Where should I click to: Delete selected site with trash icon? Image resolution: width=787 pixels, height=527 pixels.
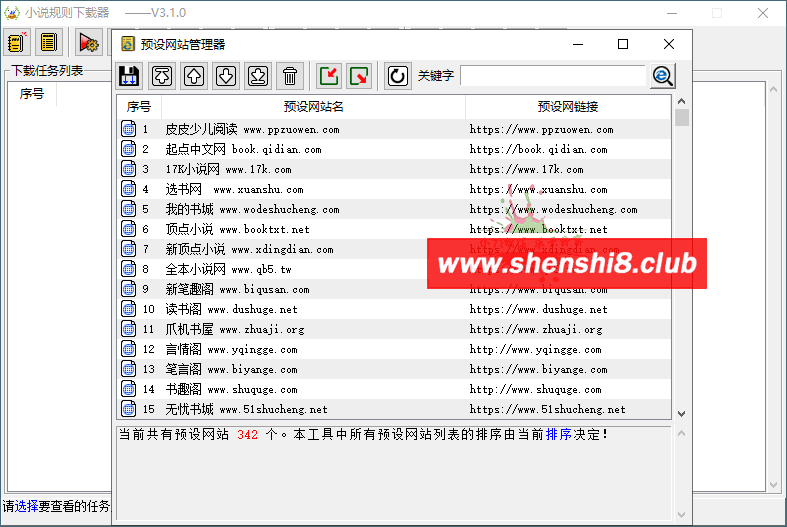click(290, 76)
